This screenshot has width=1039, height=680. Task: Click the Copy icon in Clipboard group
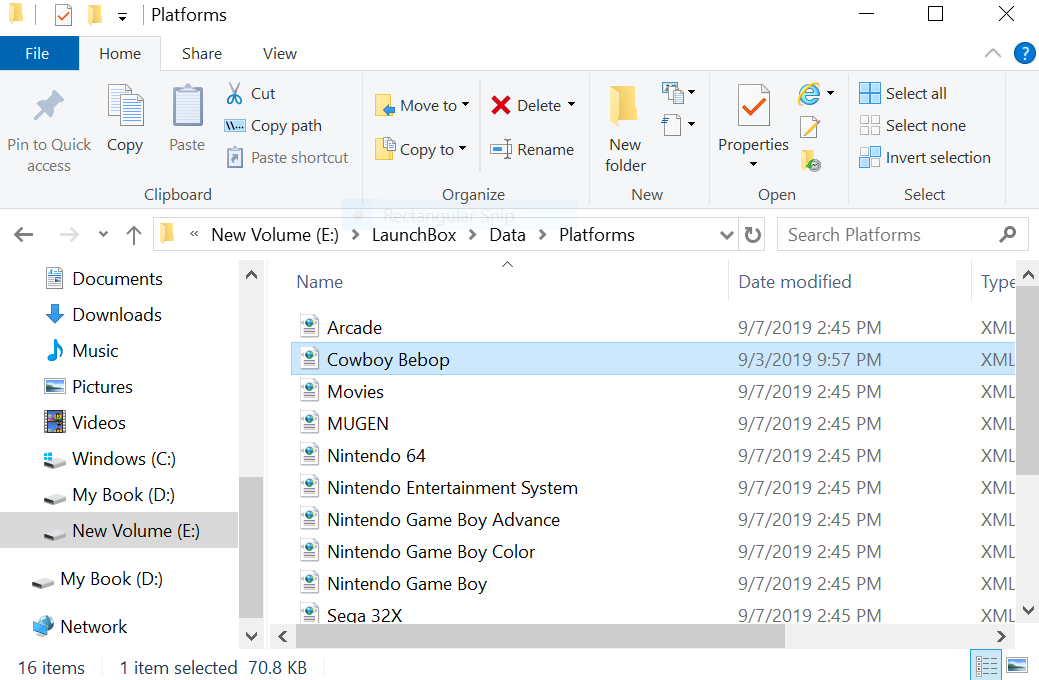(x=125, y=105)
